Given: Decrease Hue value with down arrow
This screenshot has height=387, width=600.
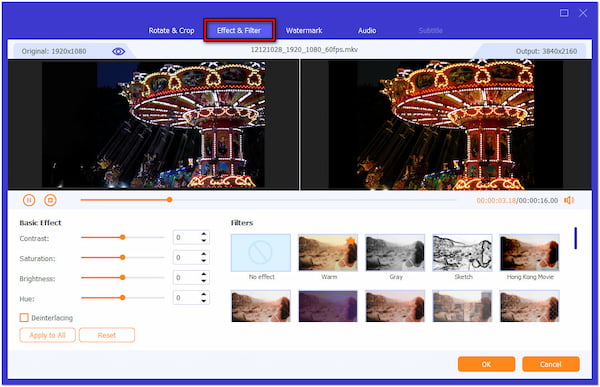Looking at the screenshot, I should point(204,301).
